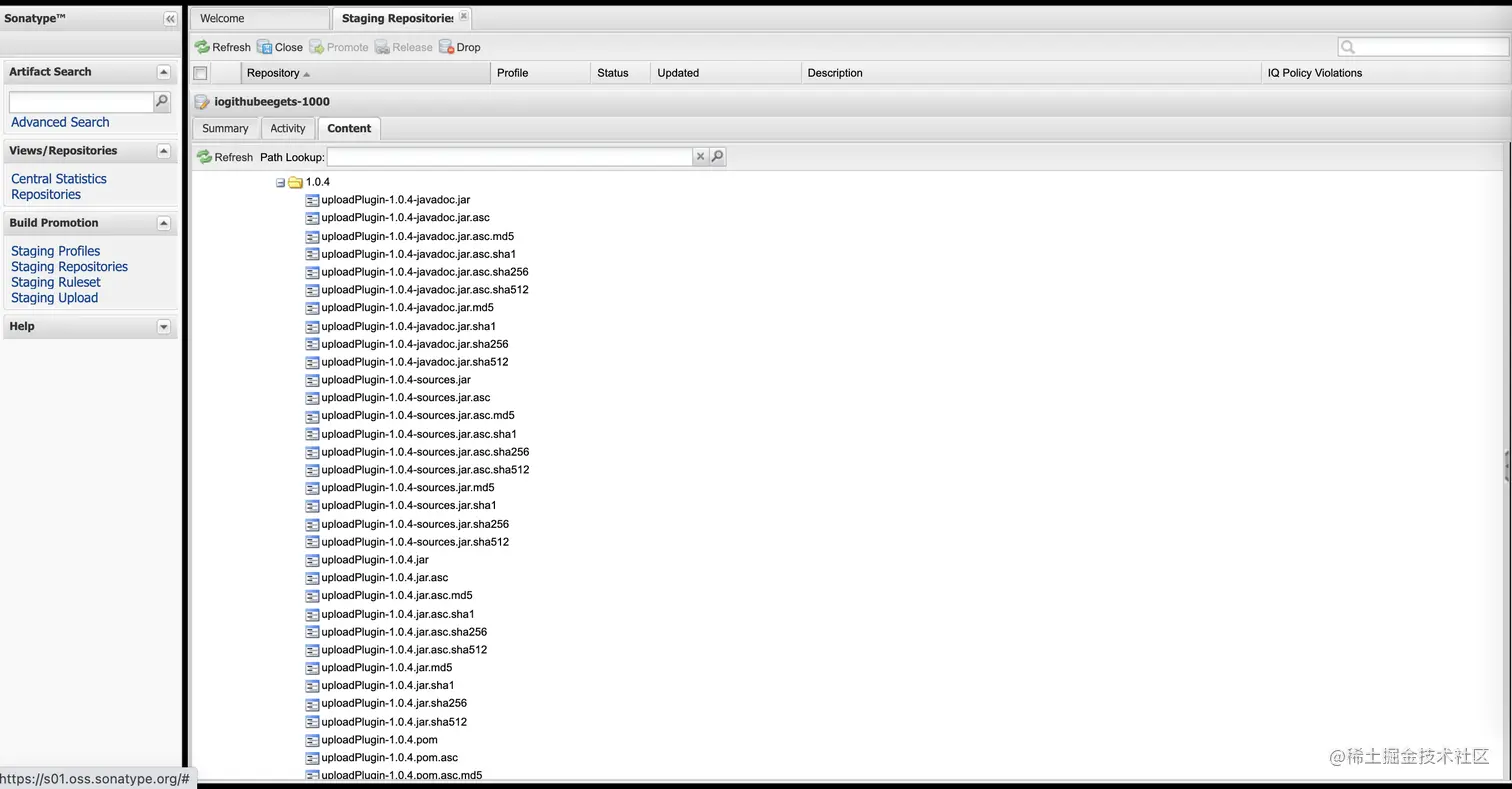This screenshot has width=1512, height=789.
Task: Click the Updated column header
Action: (x=726, y=73)
